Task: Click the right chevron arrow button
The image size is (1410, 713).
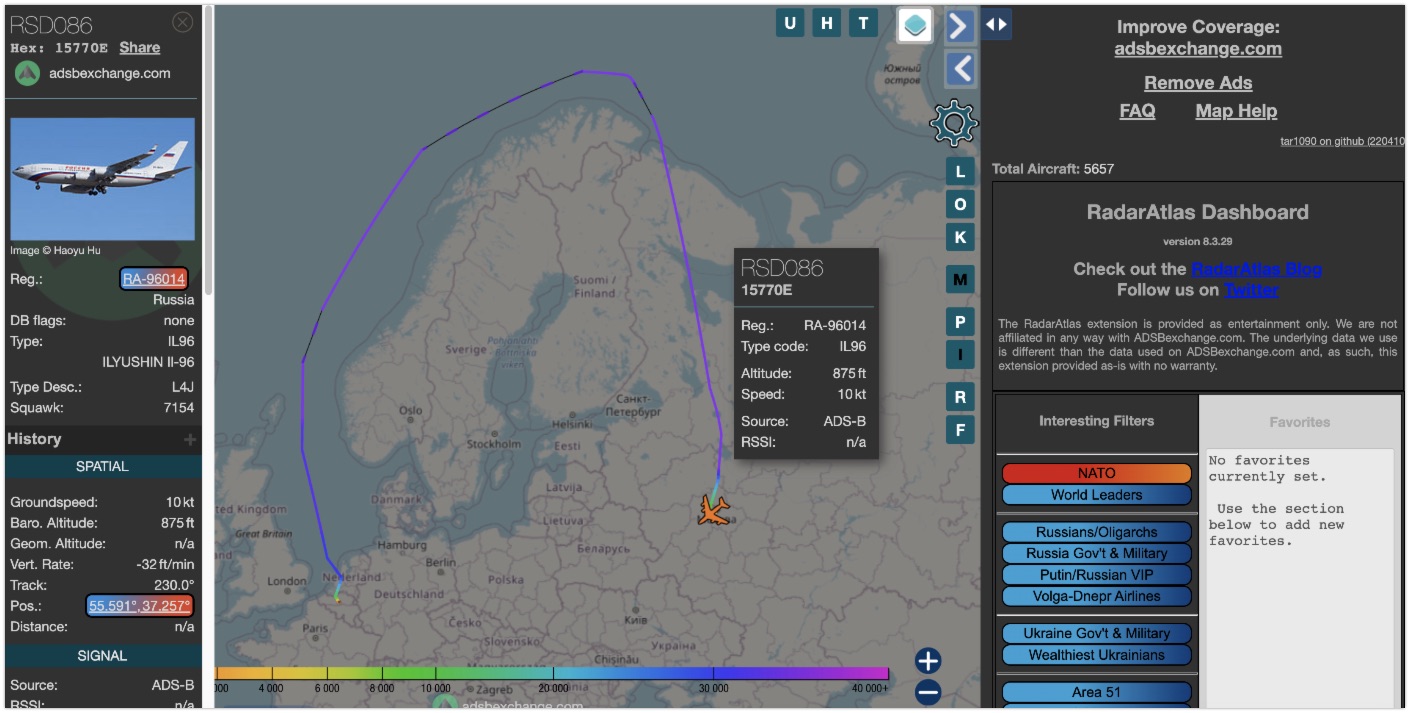Action: 960,25
